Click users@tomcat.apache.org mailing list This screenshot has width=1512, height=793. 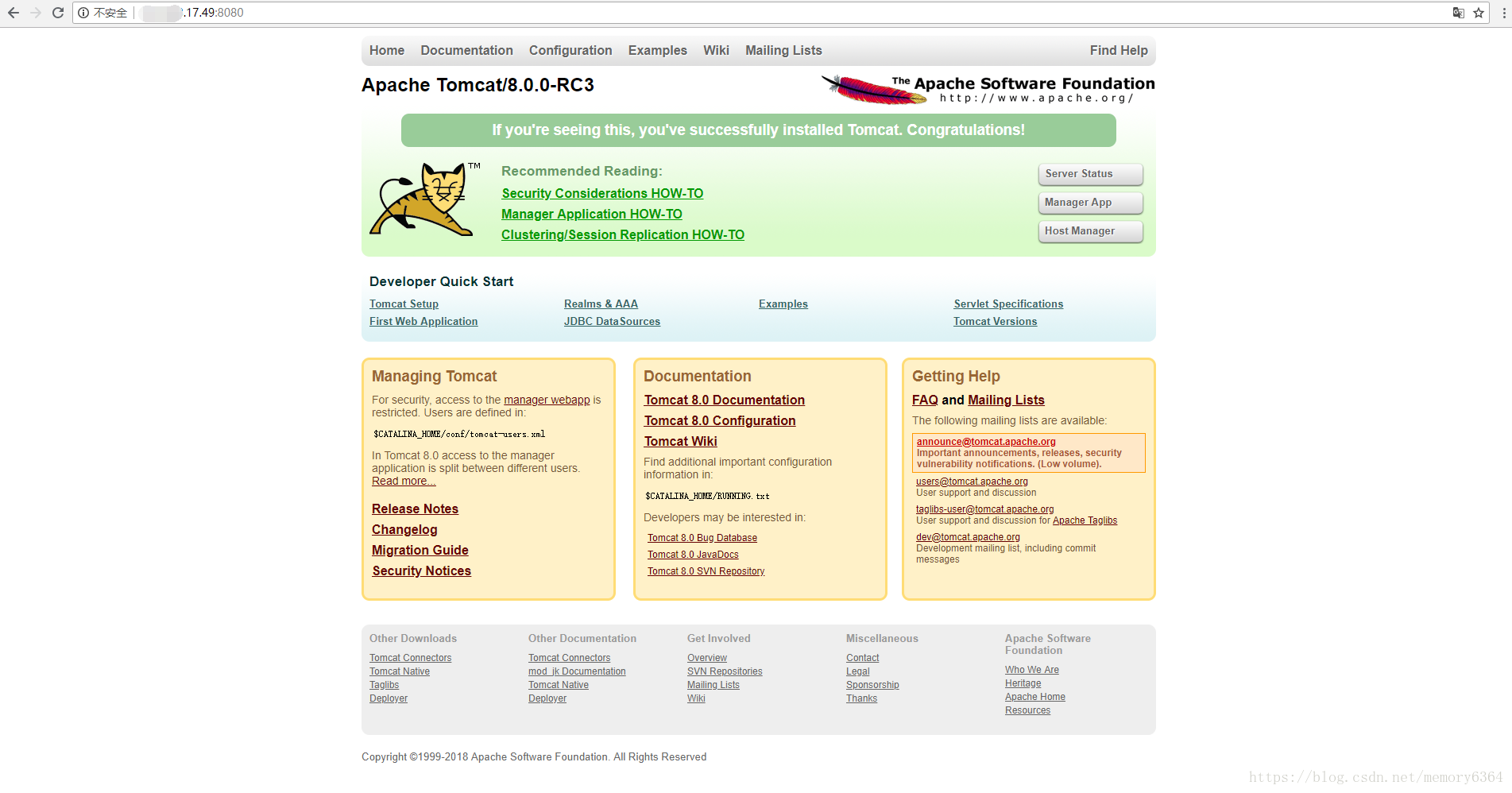pos(972,482)
